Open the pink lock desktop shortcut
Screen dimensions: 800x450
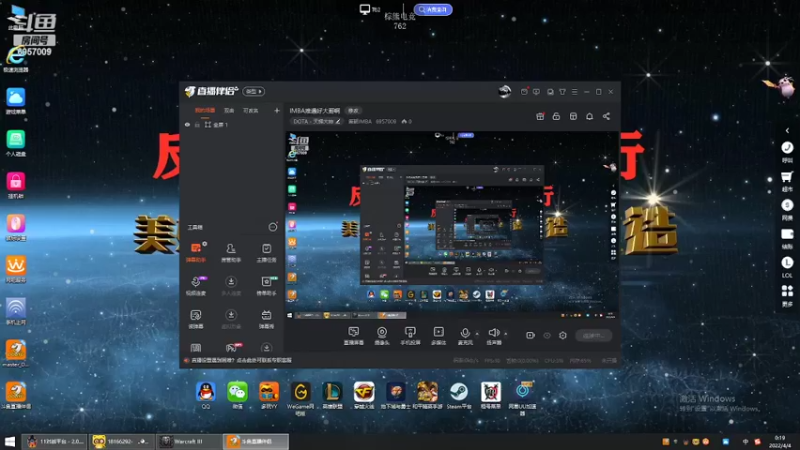(x=16, y=185)
